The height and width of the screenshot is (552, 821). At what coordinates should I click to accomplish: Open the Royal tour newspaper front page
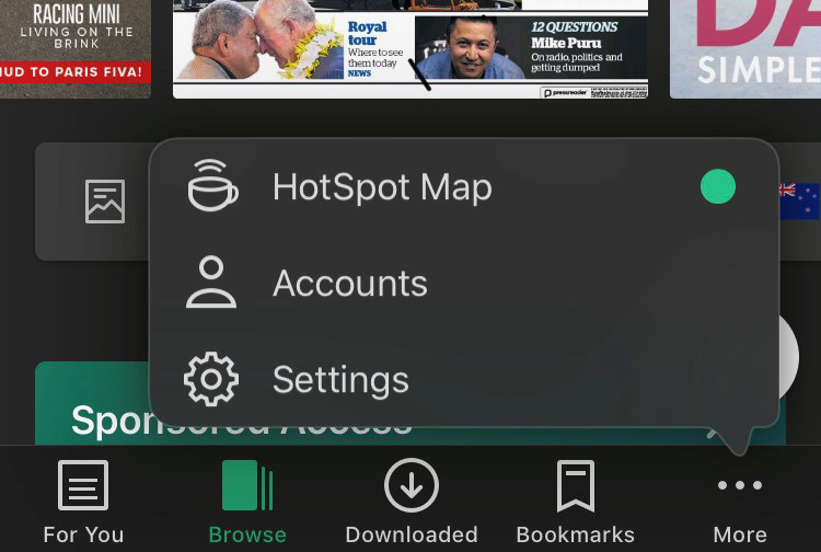coord(410,48)
